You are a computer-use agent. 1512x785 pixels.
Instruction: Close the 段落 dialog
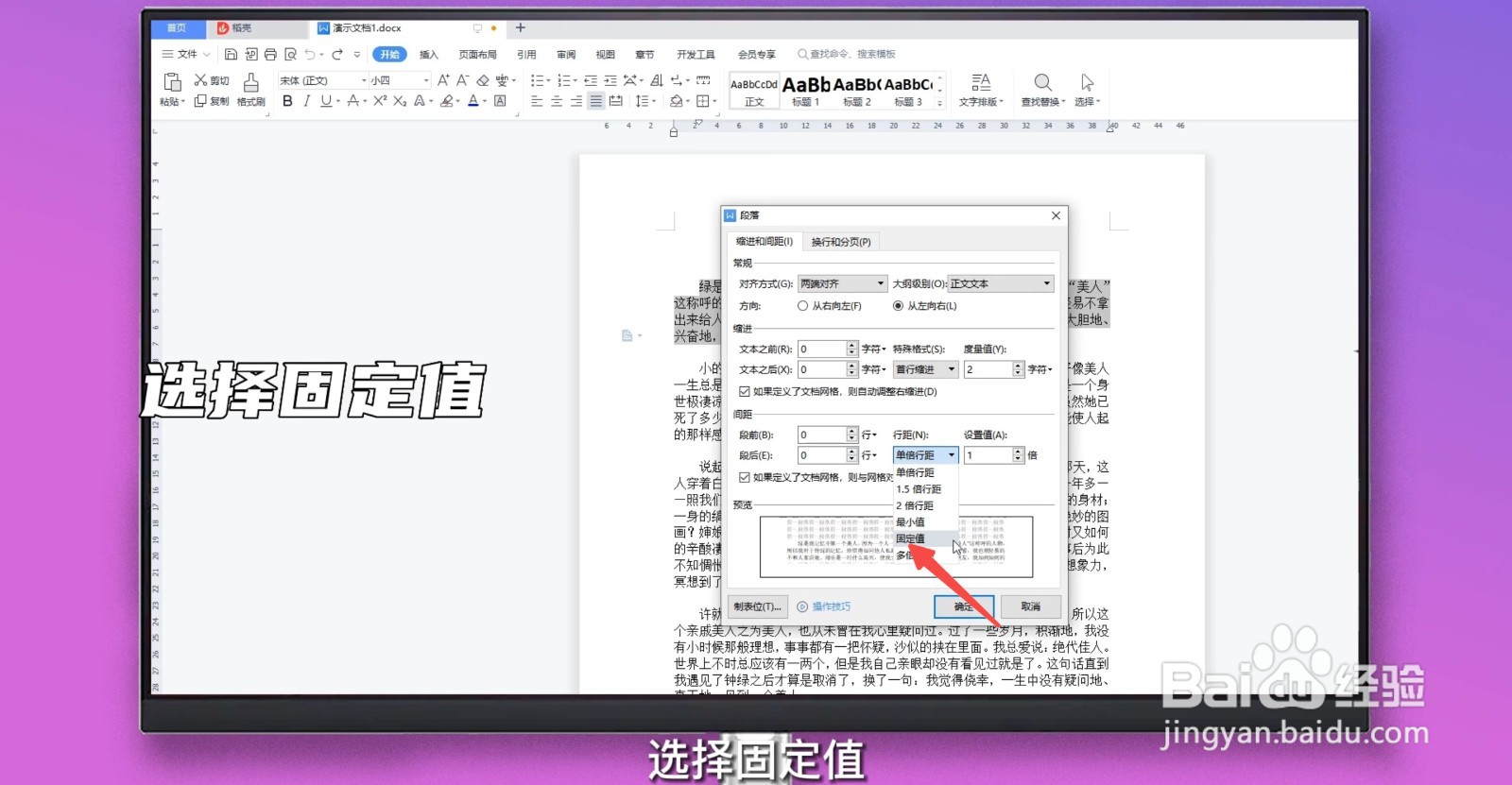click(1056, 215)
